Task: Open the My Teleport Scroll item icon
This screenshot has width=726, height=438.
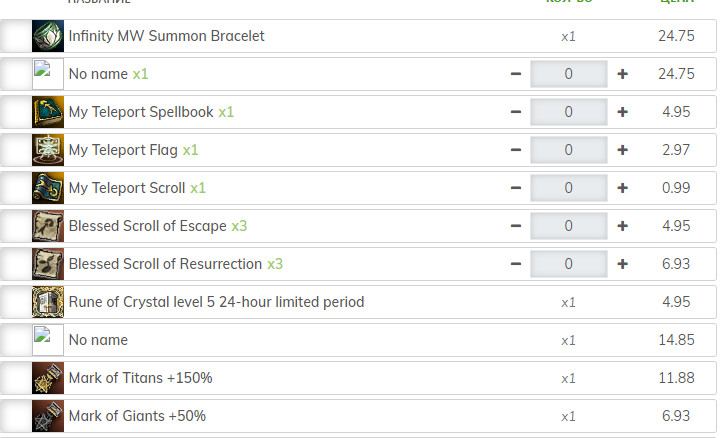Action: coord(48,188)
